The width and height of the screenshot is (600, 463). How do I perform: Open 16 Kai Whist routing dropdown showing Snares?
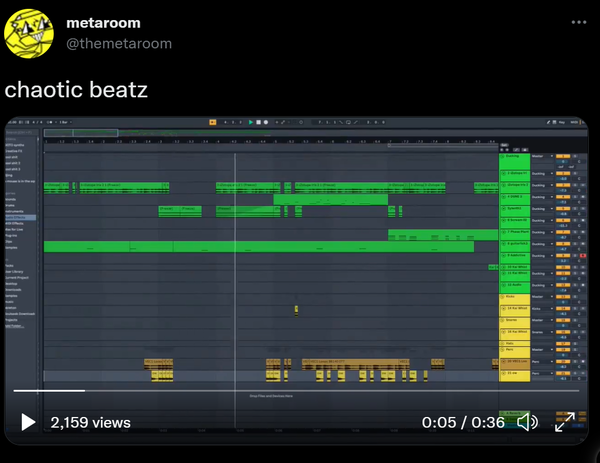pos(542,332)
